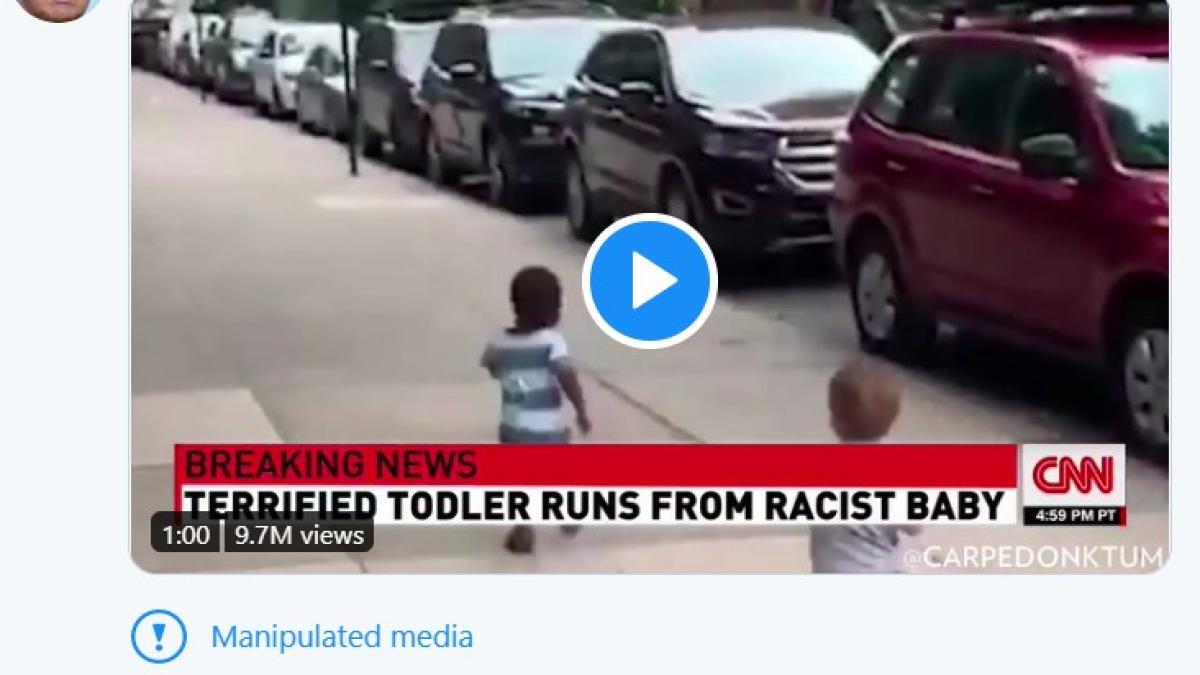Click the TERRIFIED TODLER headline caption
This screenshot has height=675, width=1200.
(x=597, y=504)
